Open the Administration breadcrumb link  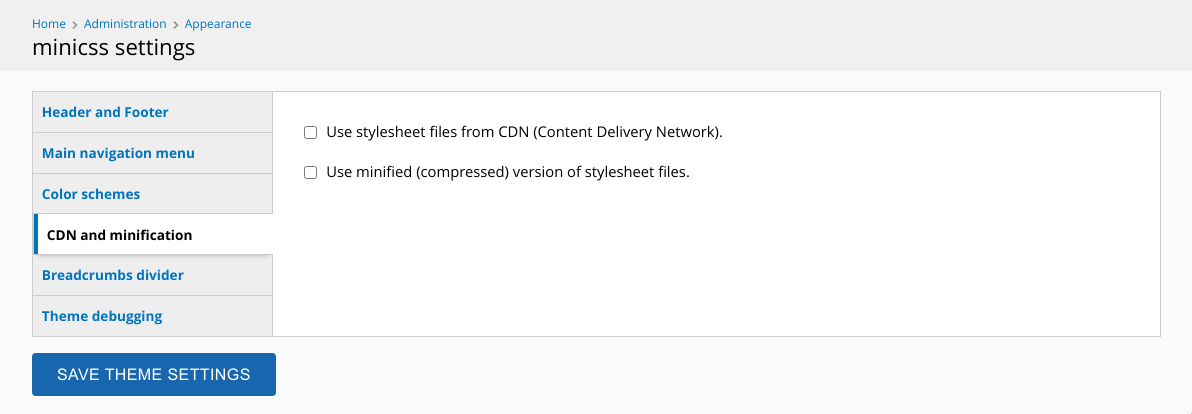(x=125, y=24)
